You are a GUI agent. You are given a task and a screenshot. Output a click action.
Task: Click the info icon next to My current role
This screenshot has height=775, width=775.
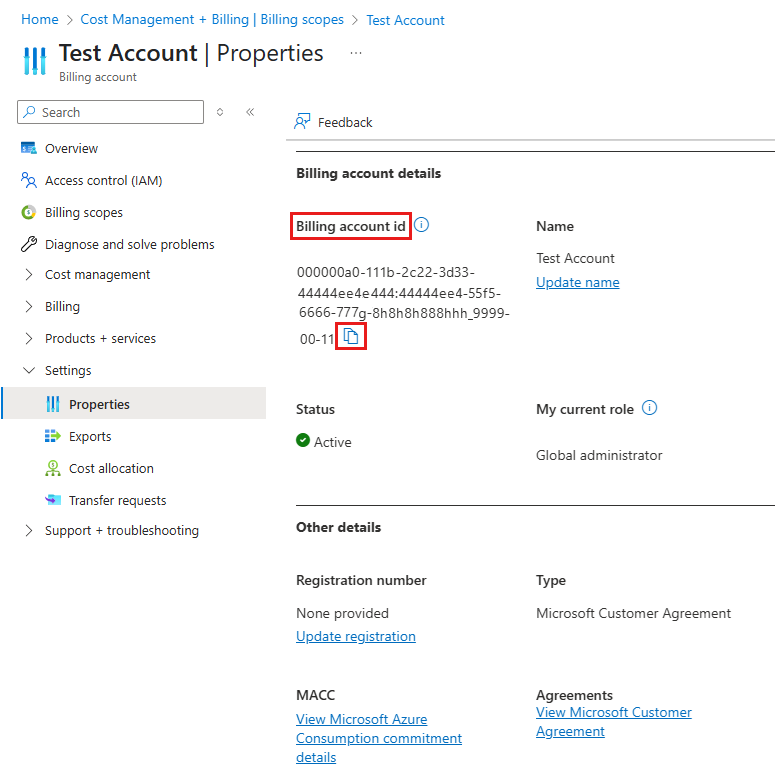(x=650, y=408)
